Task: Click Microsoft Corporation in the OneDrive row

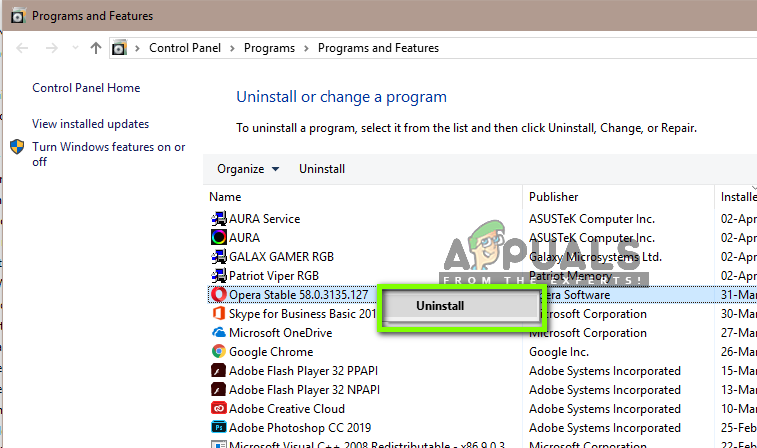Action: pos(588,333)
